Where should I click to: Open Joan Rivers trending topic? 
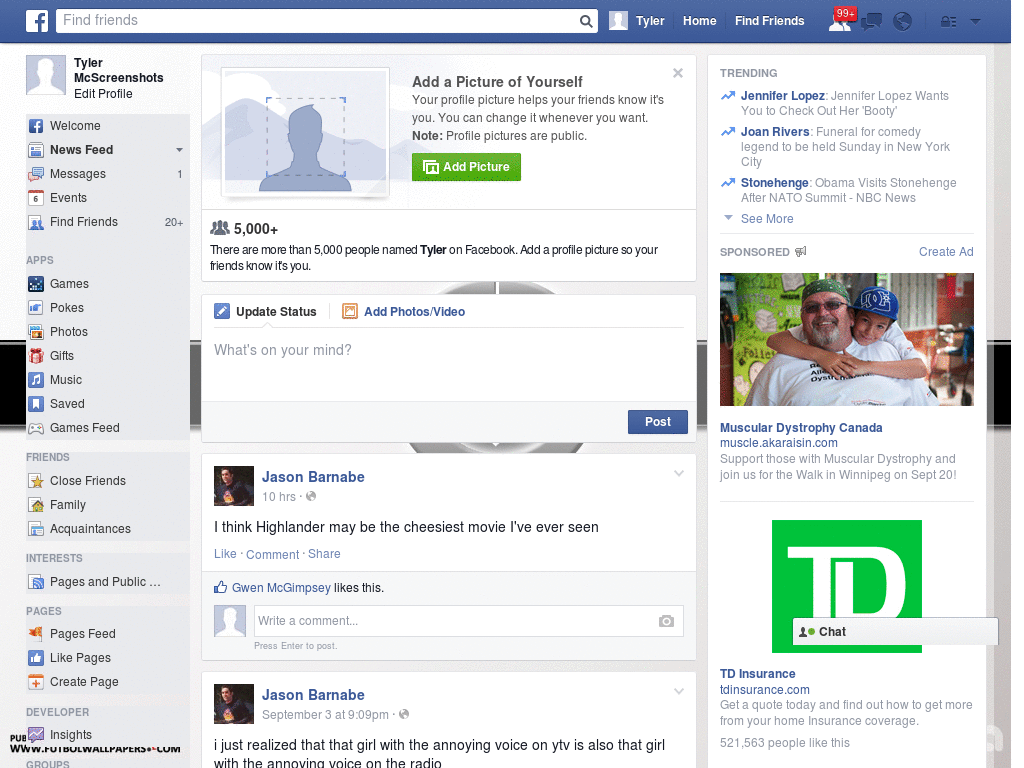[775, 132]
